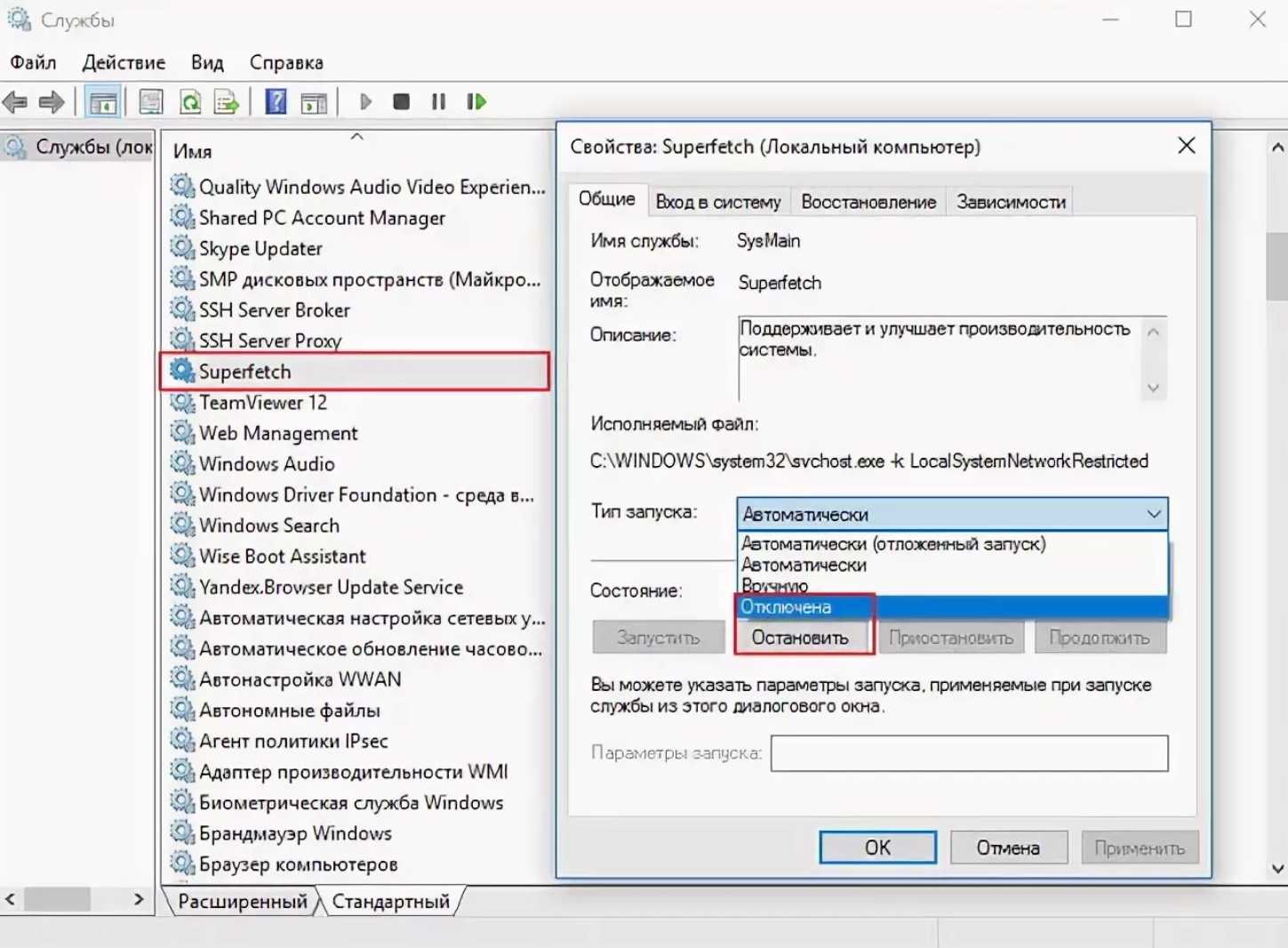Click the Export list toolbar icon
The width and height of the screenshot is (1288, 948).
point(227,102)
